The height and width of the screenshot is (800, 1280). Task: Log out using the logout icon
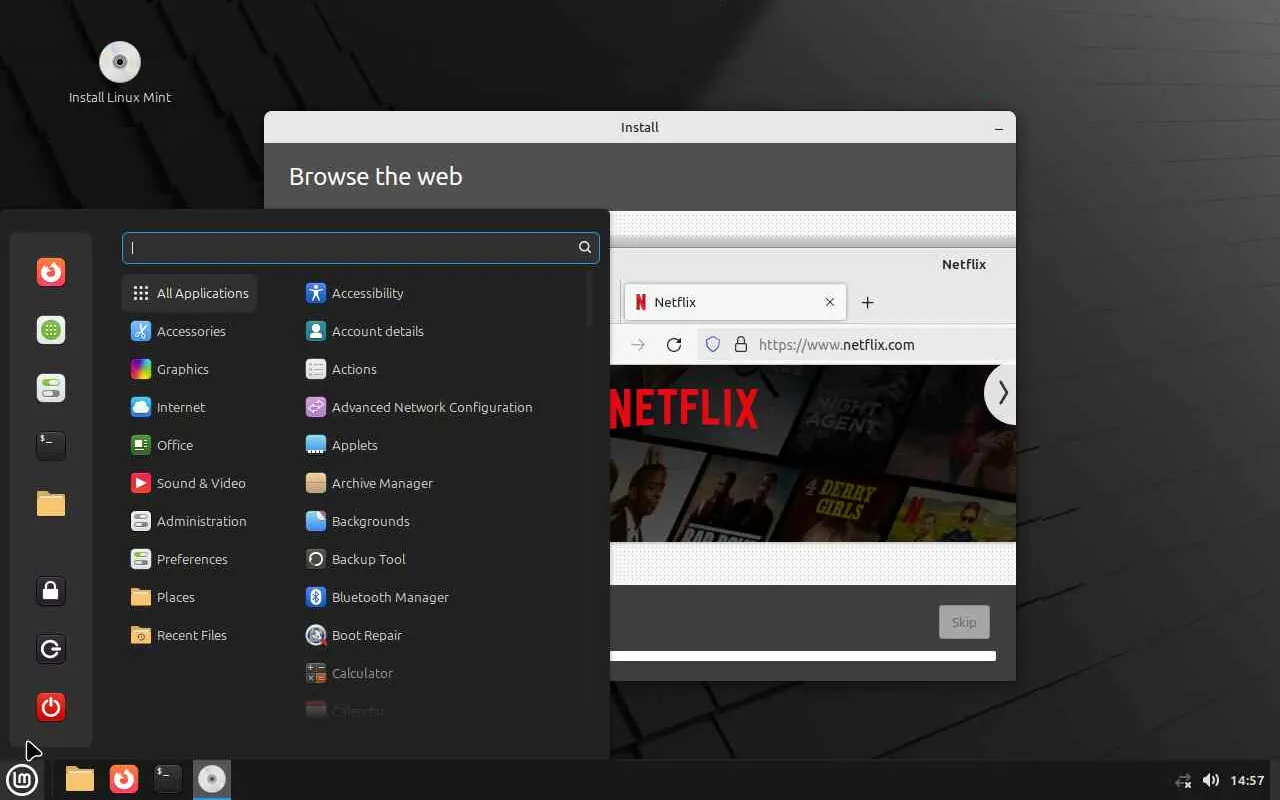pyautogui.click(x=51, y=649)
